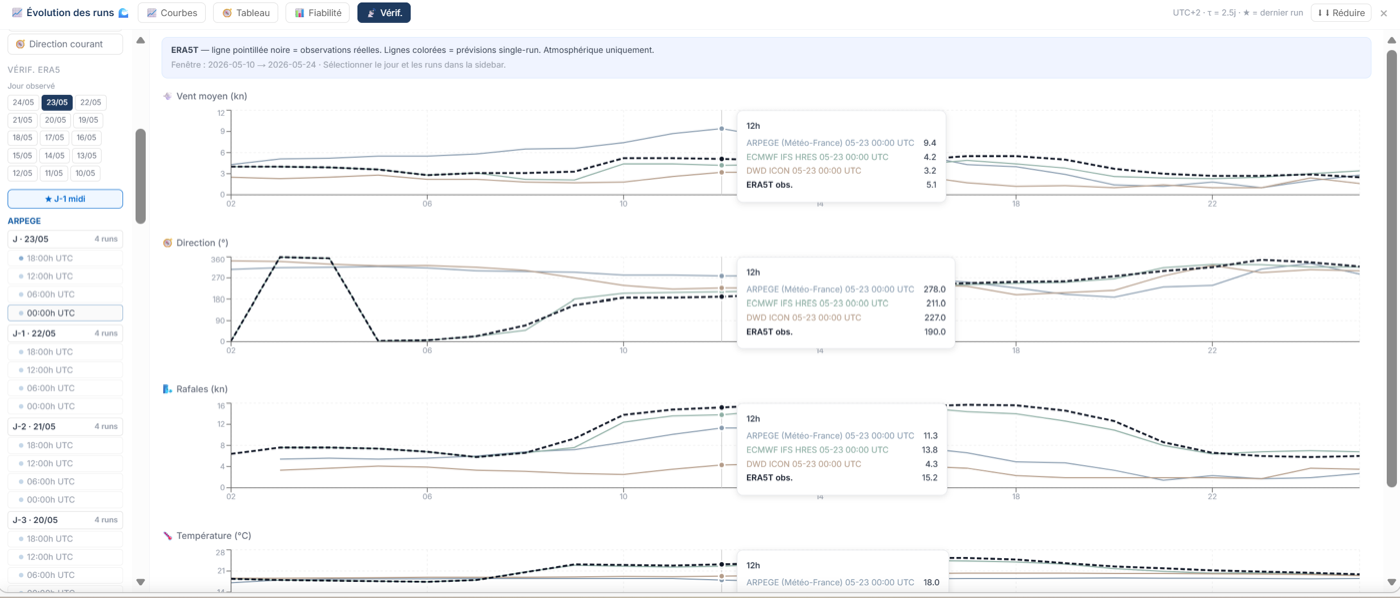The height and width of the screenshot is (598, 1400).
Task: Click the wave icon beside Évolution des runs
Action: (x=123, y=13)
